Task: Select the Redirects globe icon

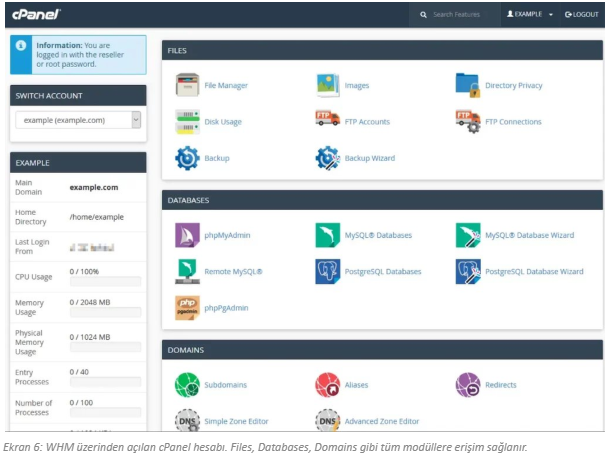Action: coord(468,385)
